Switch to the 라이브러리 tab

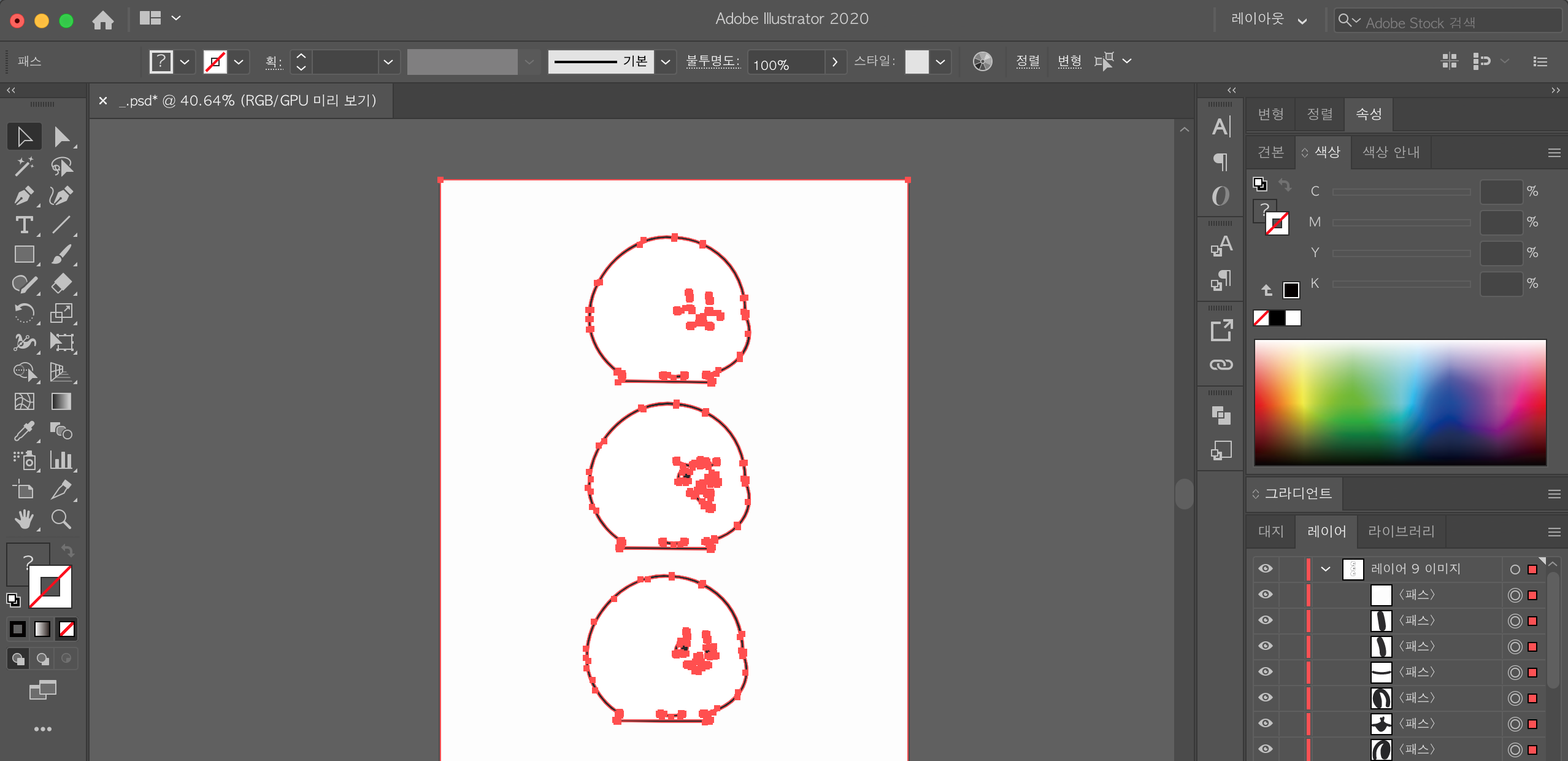(x=1401, y=531)
